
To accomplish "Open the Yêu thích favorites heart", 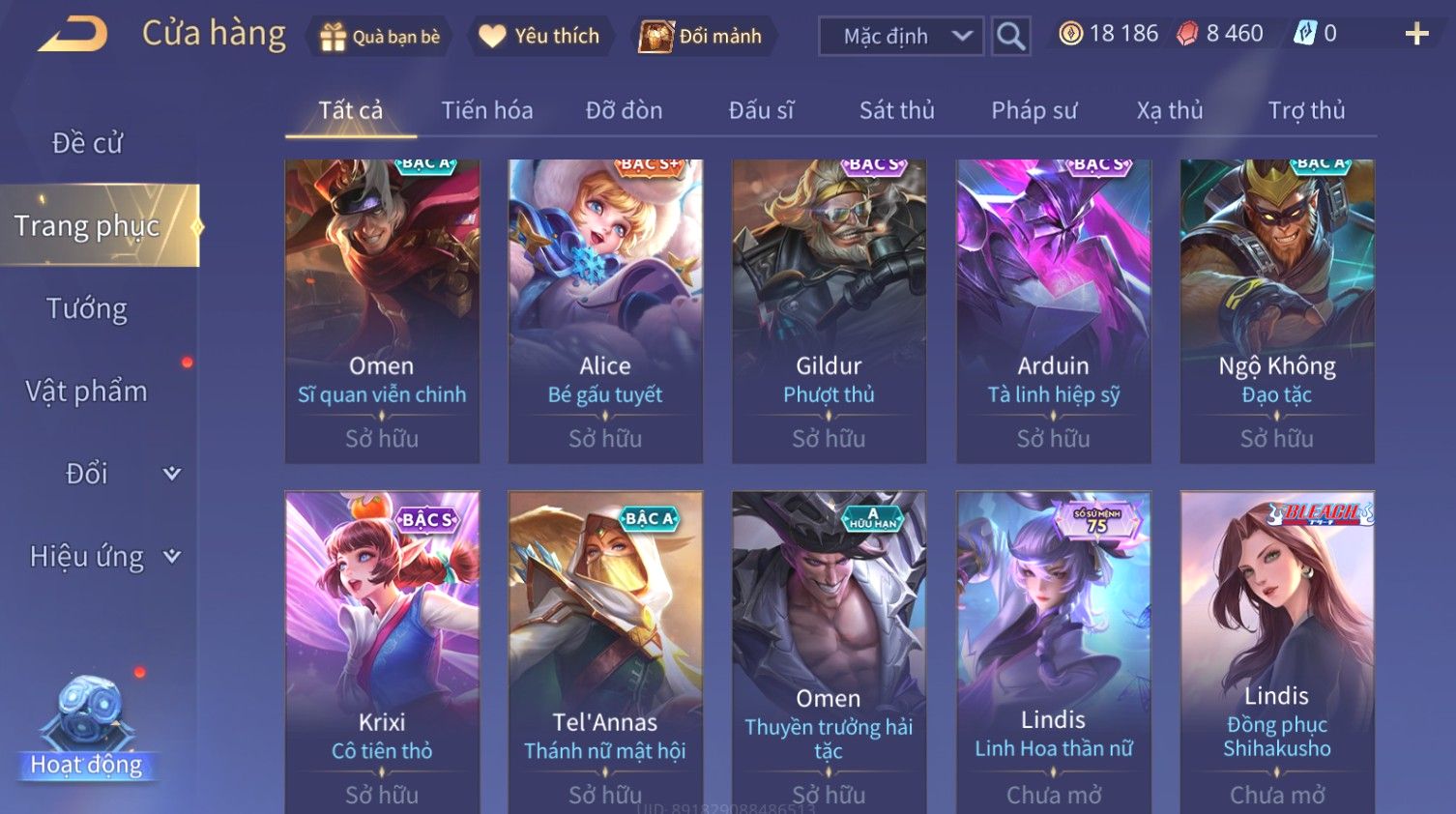I will 541,36.
